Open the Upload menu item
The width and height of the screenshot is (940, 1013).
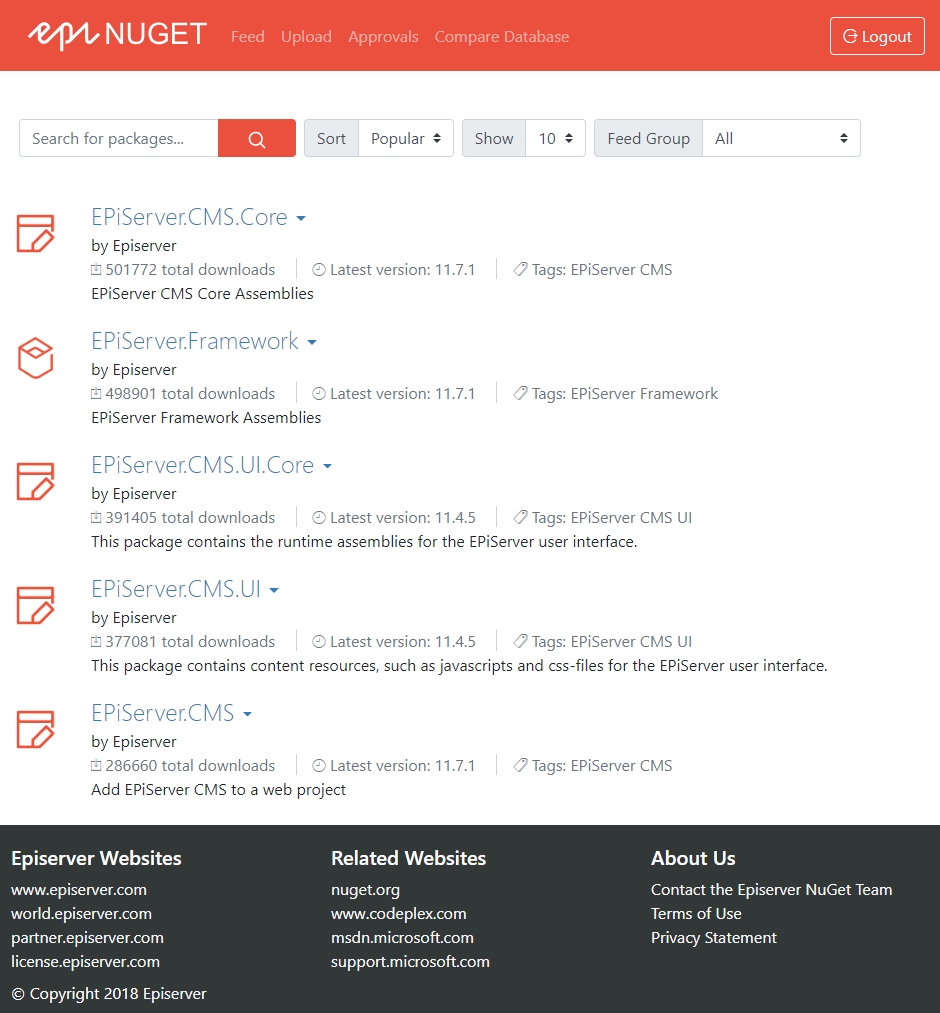[x=306, y=37]
